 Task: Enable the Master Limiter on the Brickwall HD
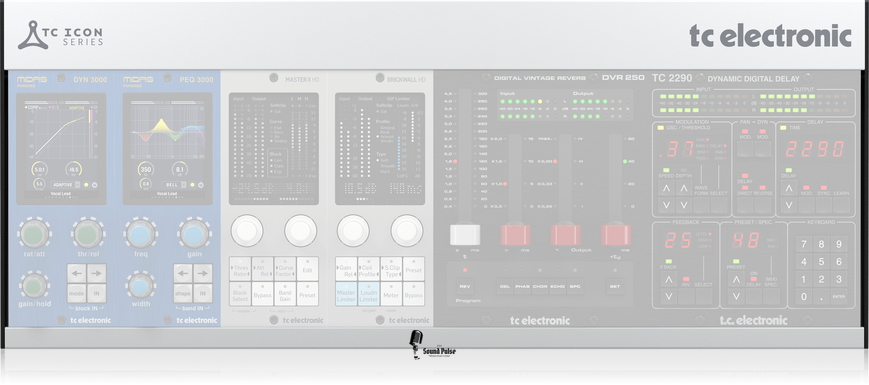pos(346,294)
